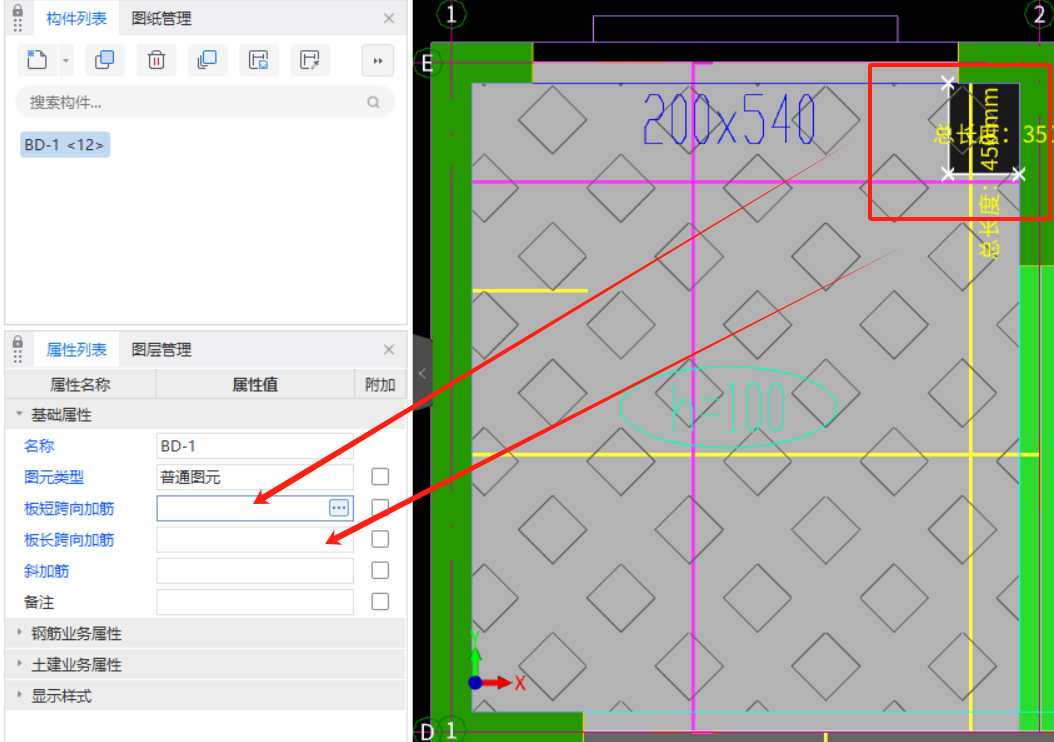Click the 名称 property label

coord(39,446)
